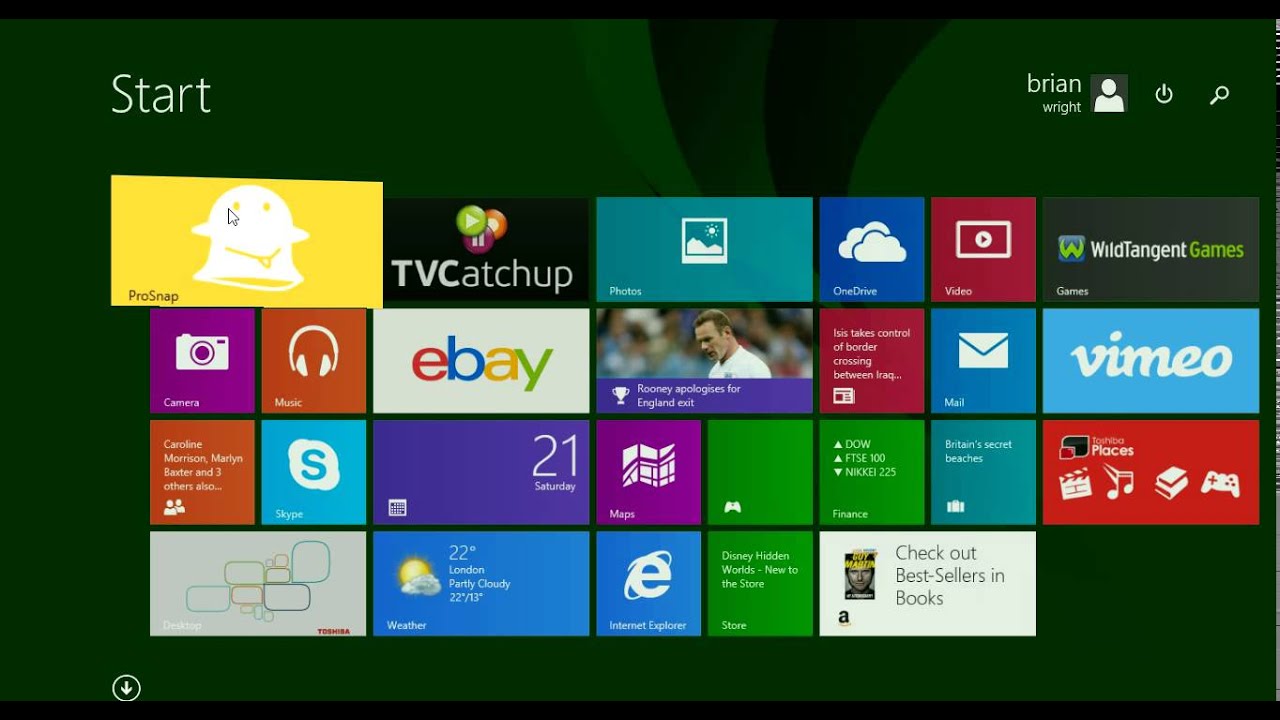Open the Music headphones tile
This screenshot has width=1280, height=720.
tap(314, 361)
